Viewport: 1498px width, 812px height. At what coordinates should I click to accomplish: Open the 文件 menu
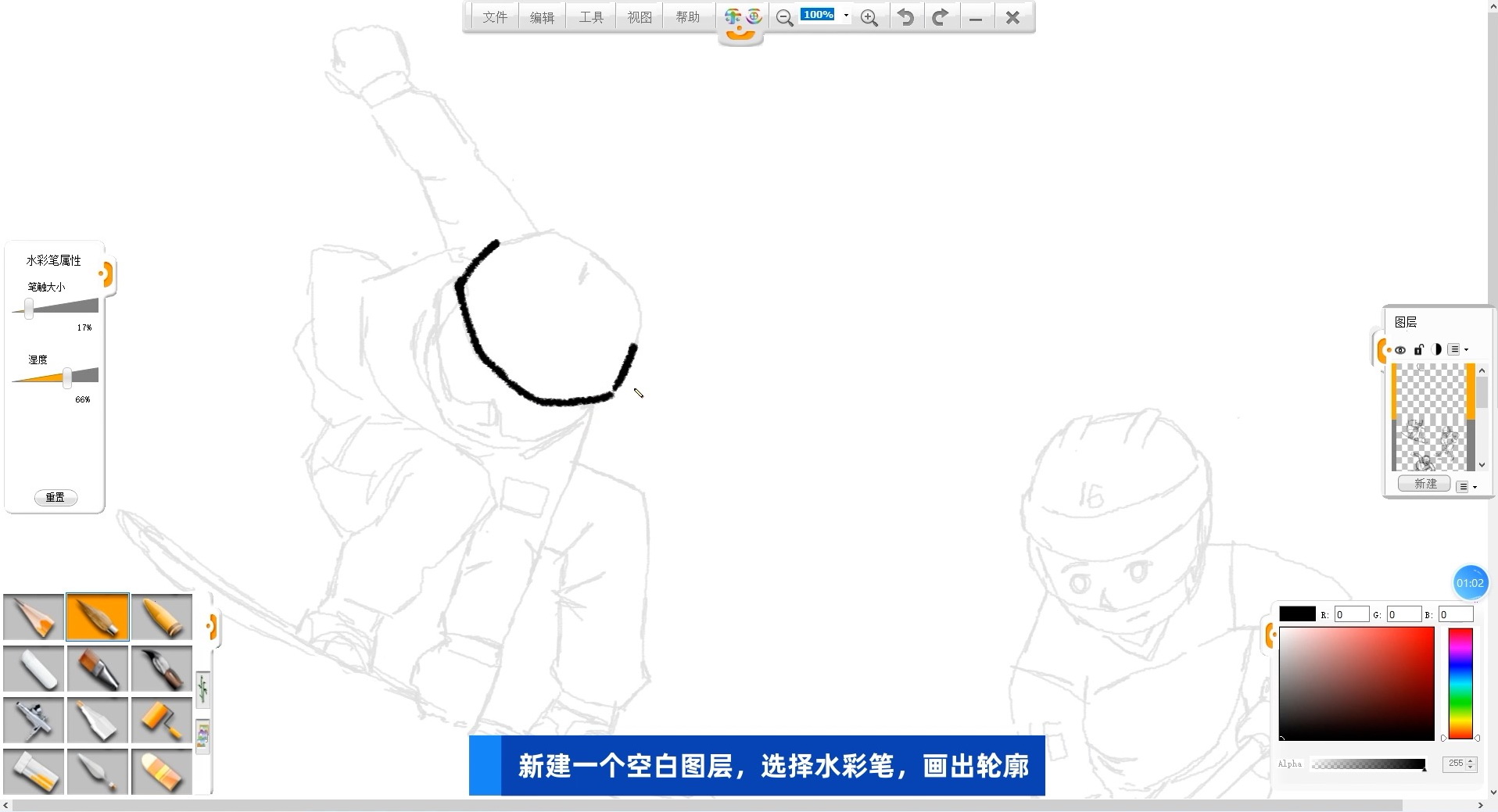click(x=494, y=17)
